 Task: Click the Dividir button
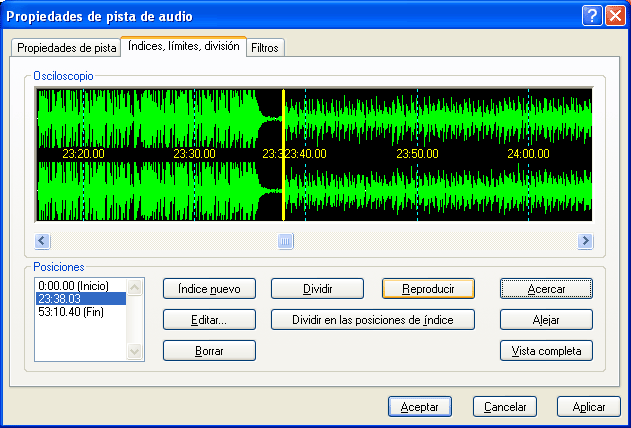(318, 289)
